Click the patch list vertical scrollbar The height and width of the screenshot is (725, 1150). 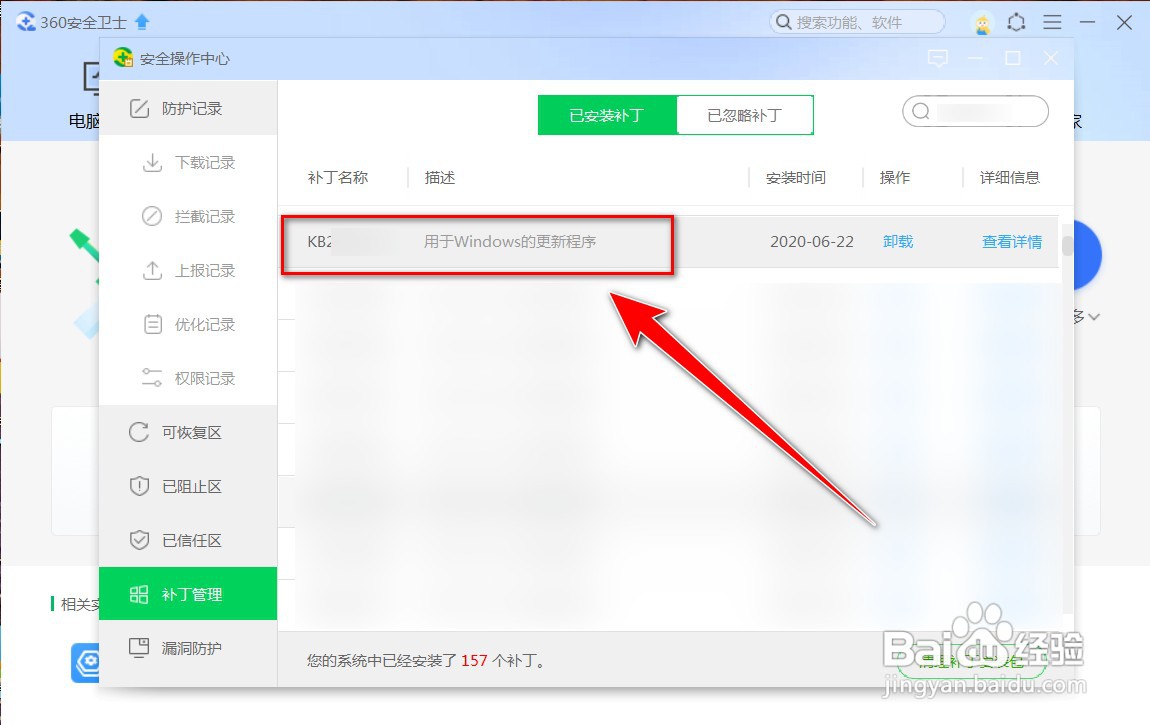click(x=1067, y=246)
